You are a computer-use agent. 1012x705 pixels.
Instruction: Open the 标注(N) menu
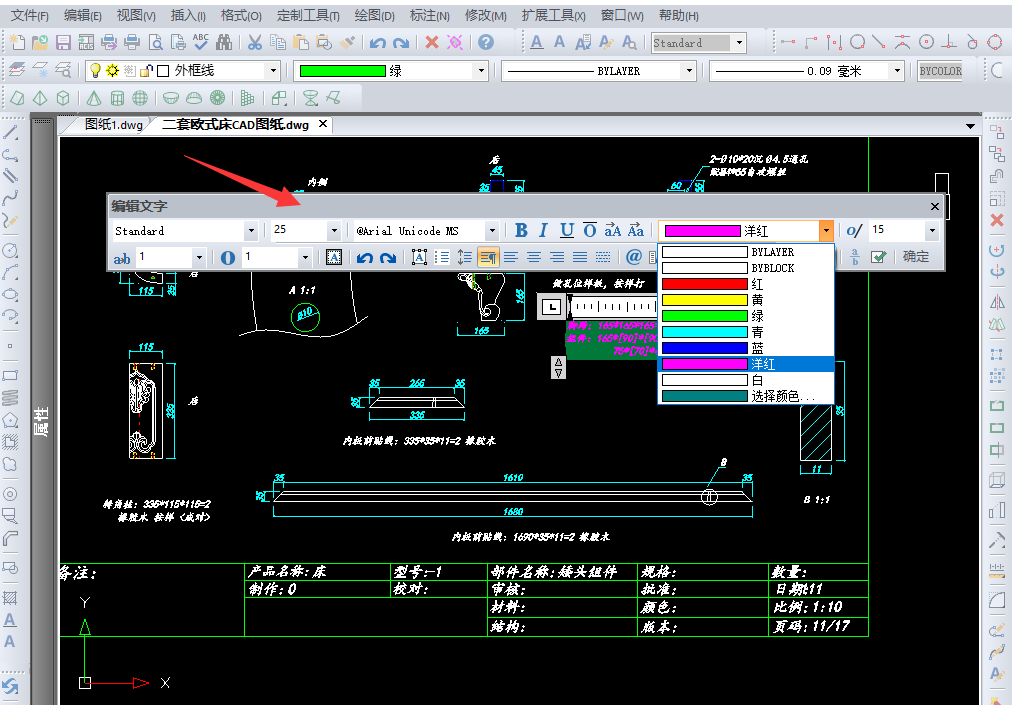point(430,15)
